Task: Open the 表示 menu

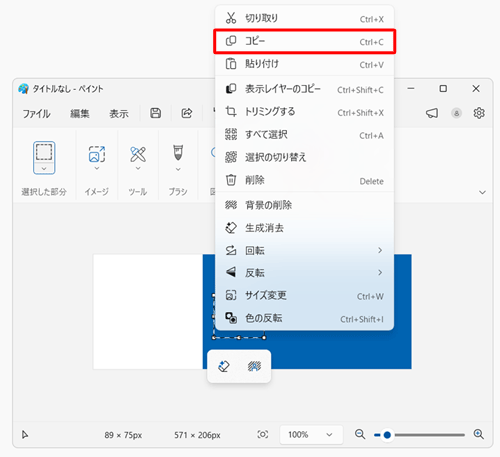Action: [119, 114]
